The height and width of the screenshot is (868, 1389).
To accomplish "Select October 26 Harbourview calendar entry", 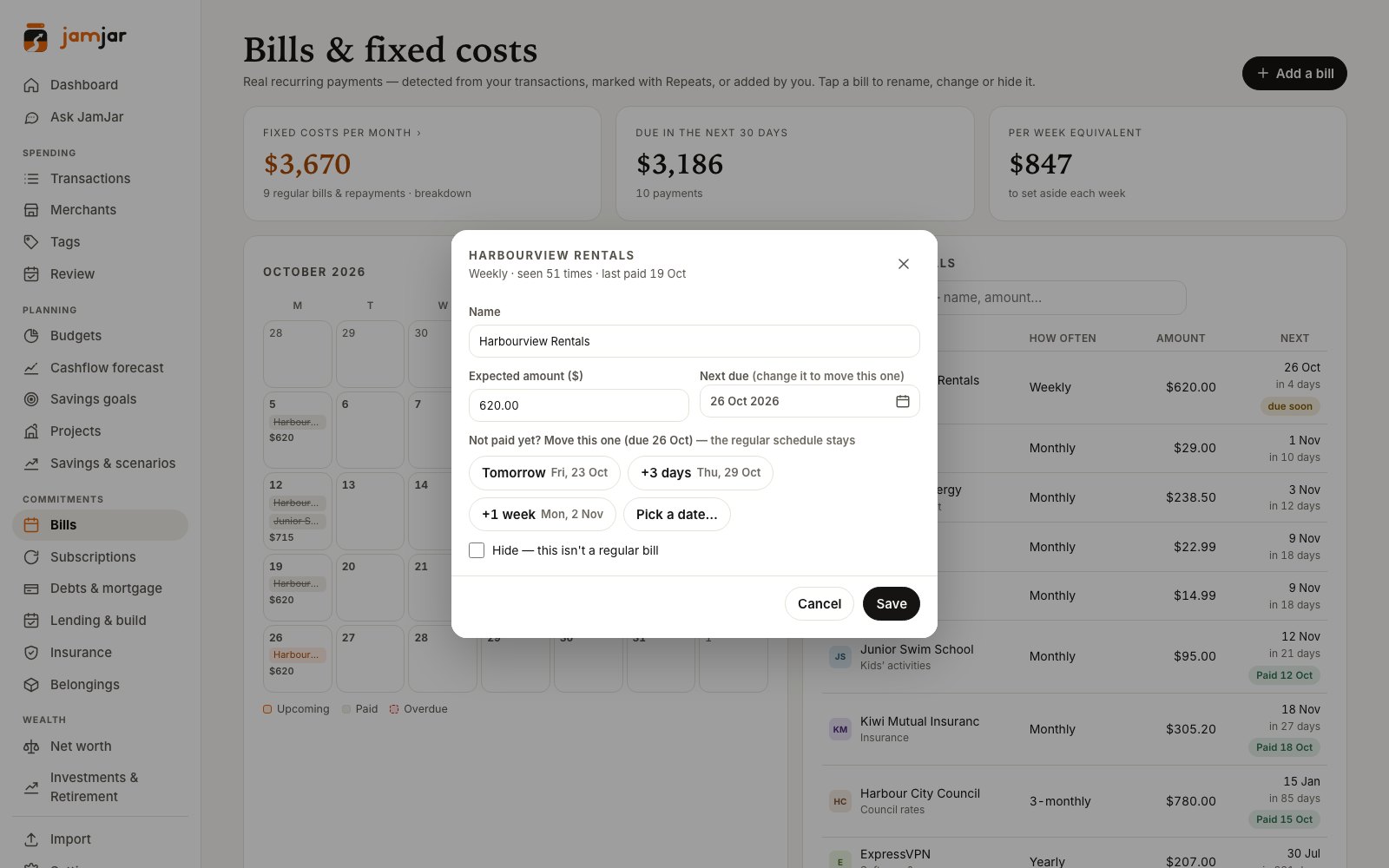I will pos(298,655).
